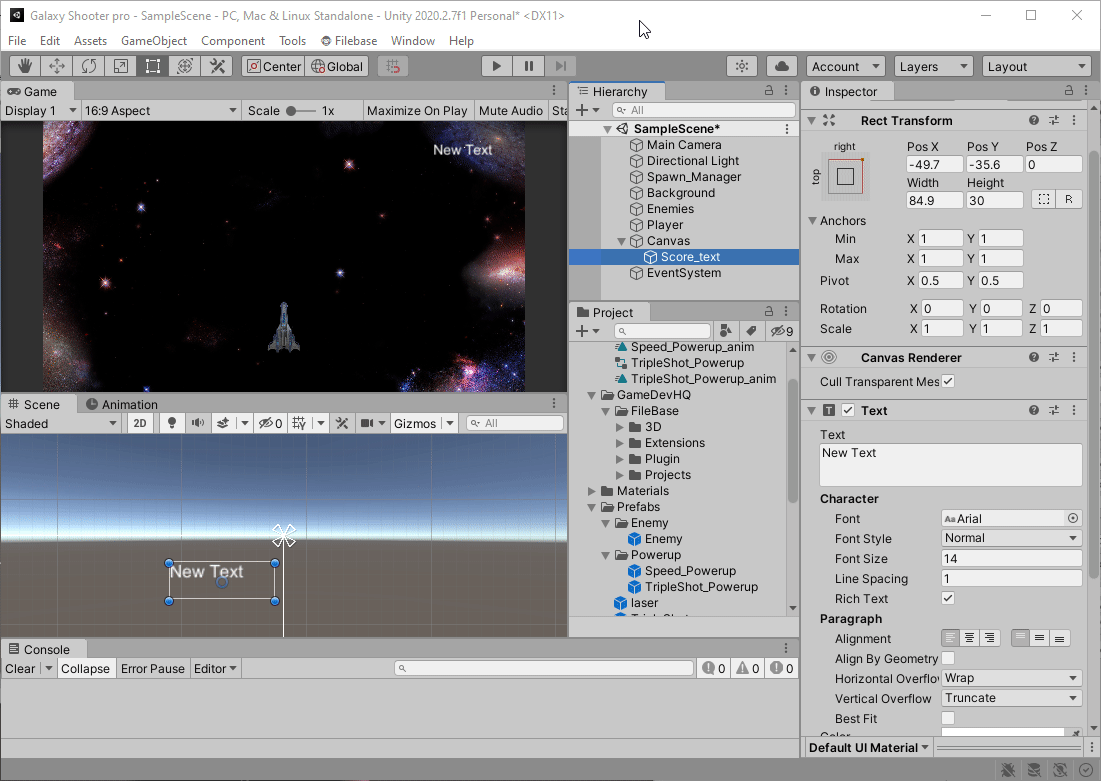
Task: Select the Rotate tool
Action: click(89, 66)
